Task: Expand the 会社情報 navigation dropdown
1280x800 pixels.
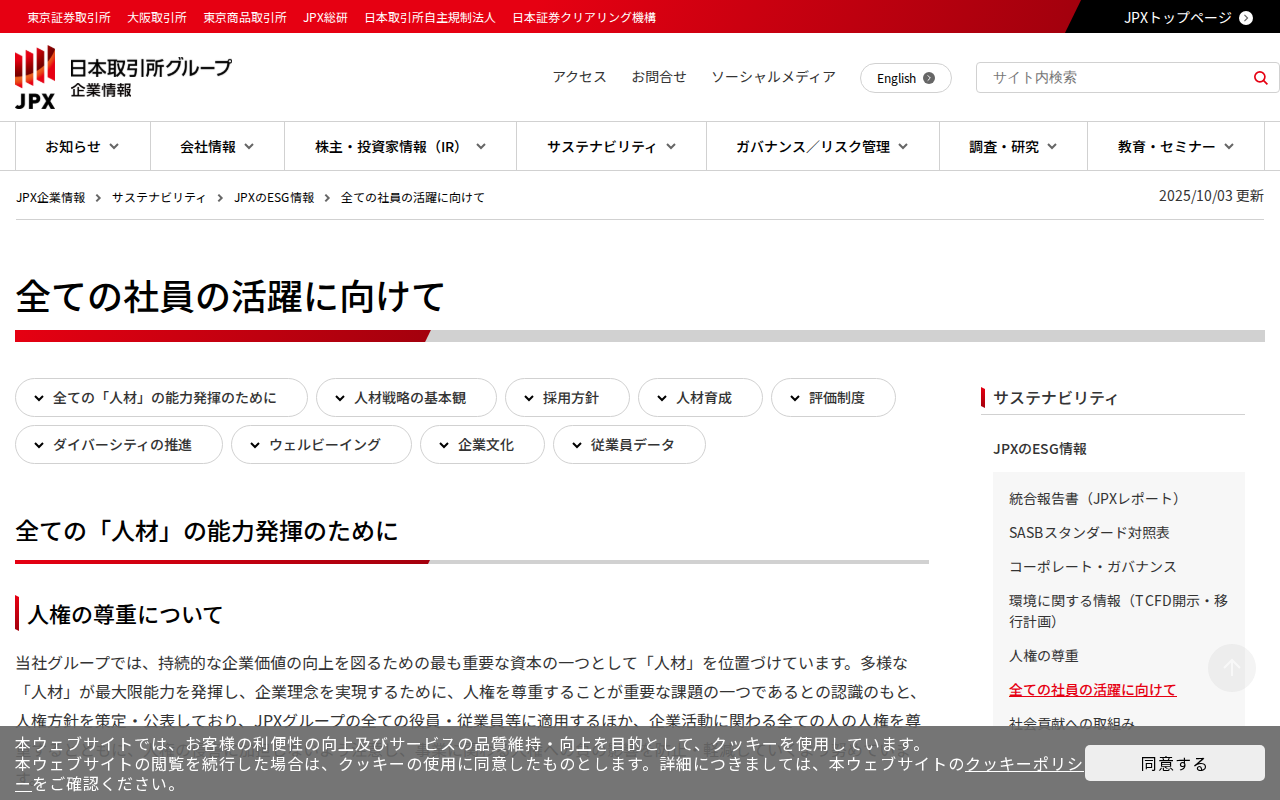Action: 217,147
